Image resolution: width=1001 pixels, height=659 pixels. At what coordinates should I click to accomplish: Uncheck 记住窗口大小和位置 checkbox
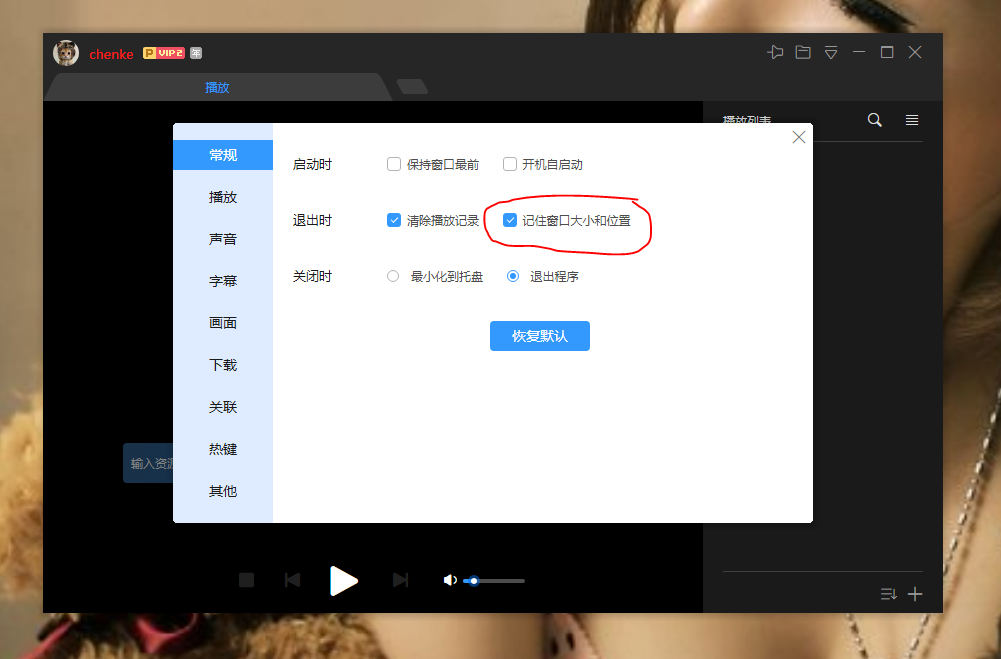[x=510, y=220]
